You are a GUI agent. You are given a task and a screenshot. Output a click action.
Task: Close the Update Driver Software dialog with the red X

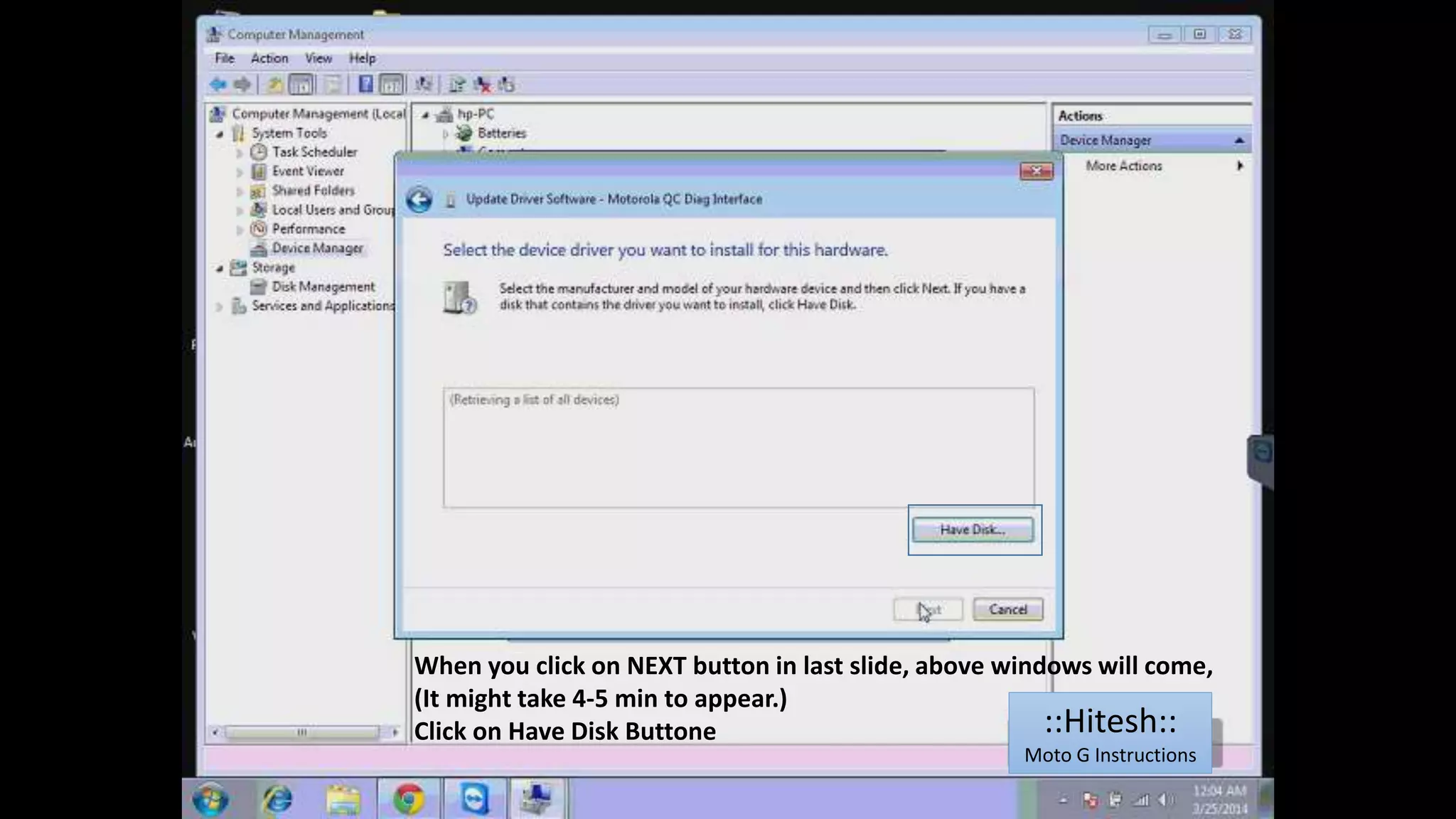coord(1036,171)
